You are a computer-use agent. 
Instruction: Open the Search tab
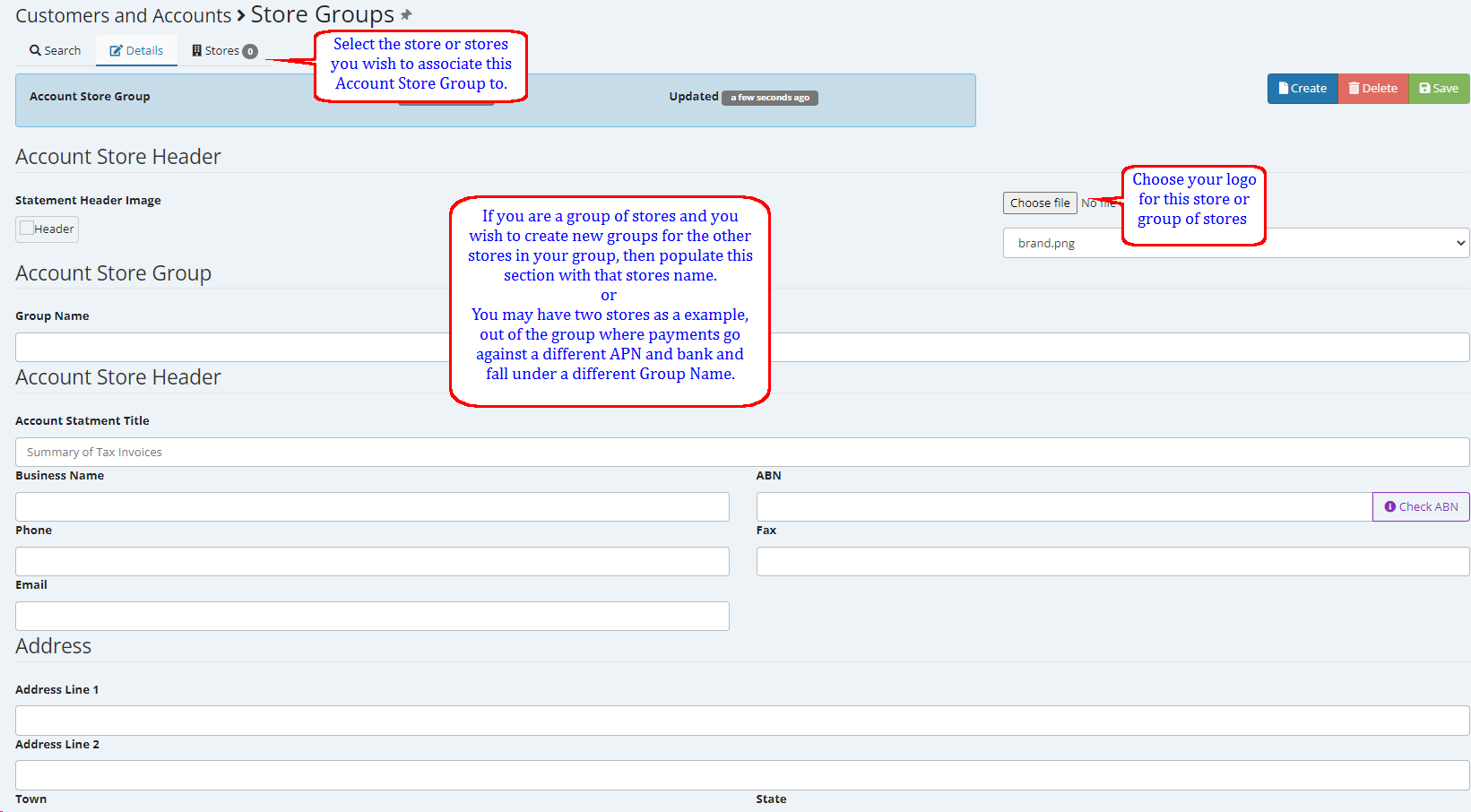pos(56,51)
